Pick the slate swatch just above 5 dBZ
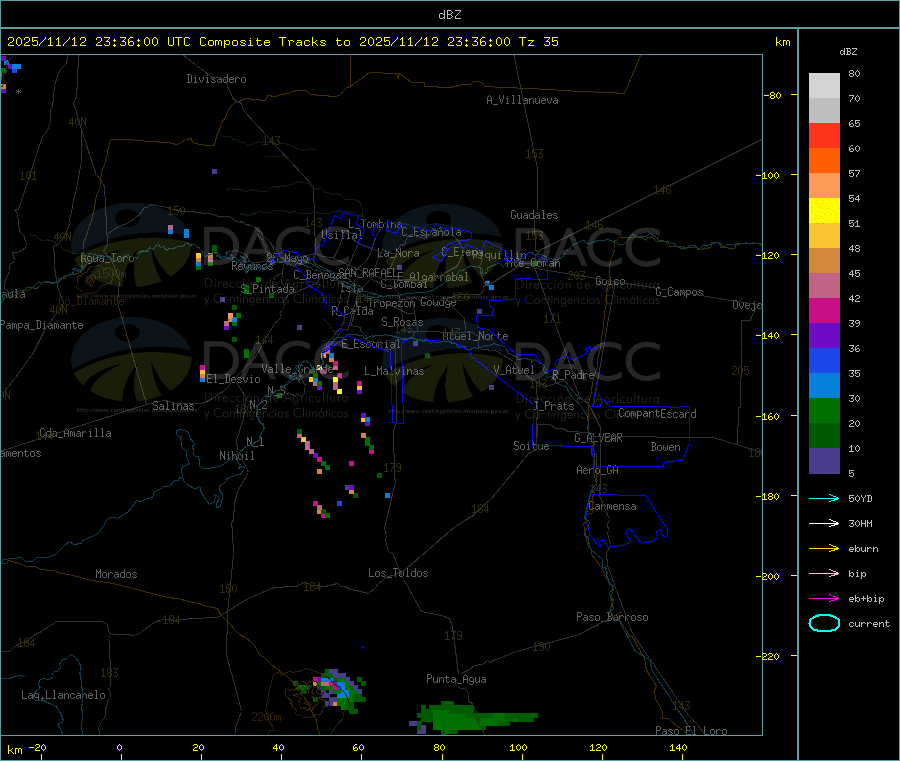The image size is (900, 761). (824, 461)
